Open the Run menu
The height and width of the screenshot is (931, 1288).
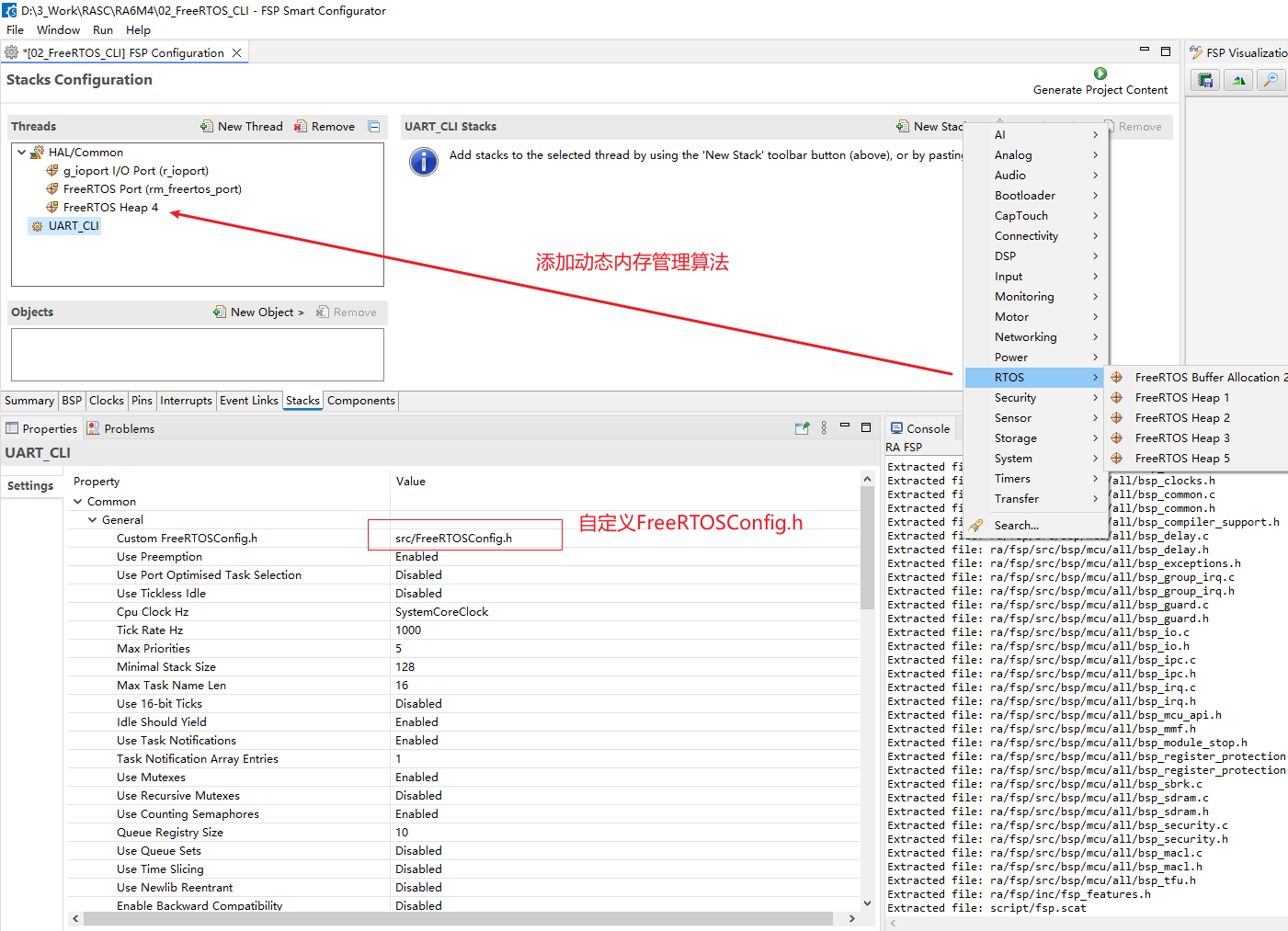coord(103,30)
